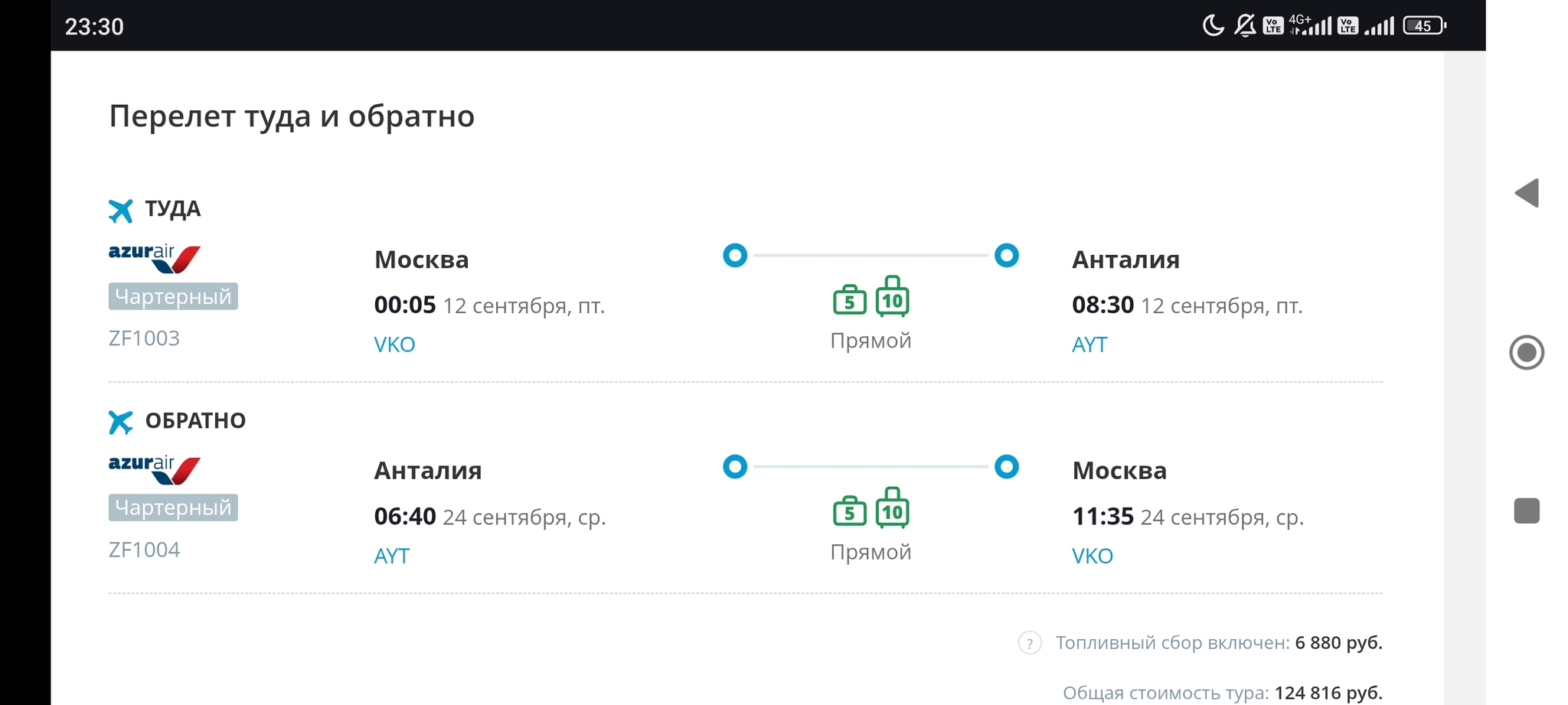Click the airplane icon next to ОБРАТНО

tap(120, 422)
